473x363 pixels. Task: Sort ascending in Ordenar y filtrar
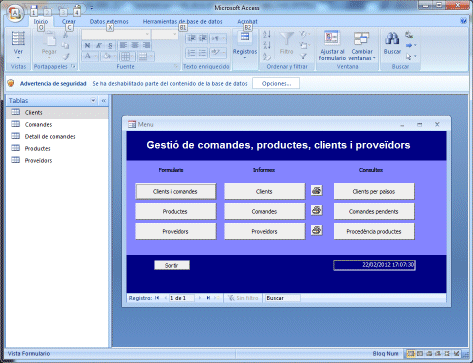coord(267,34)
